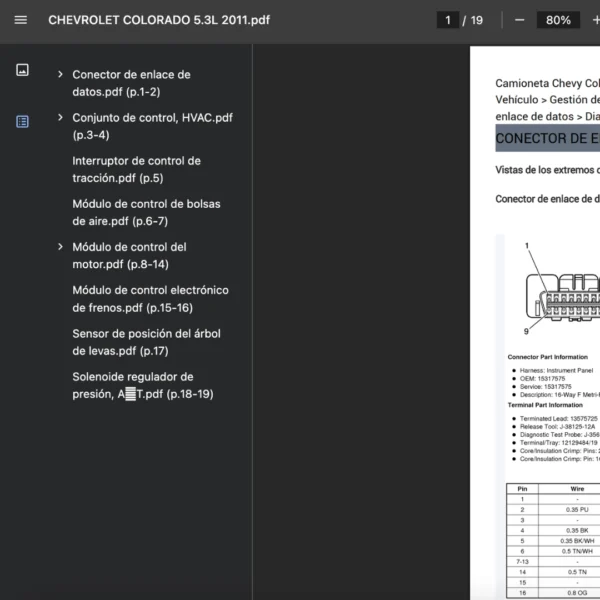Select Terminal/Tray: 12129484/19 line

[x=558, y=443]
